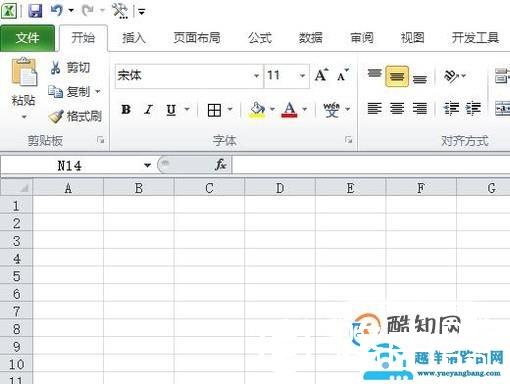Open the font size dropdown arrow
The width and height of the screenshot is (510, 384).
[302, 76]
